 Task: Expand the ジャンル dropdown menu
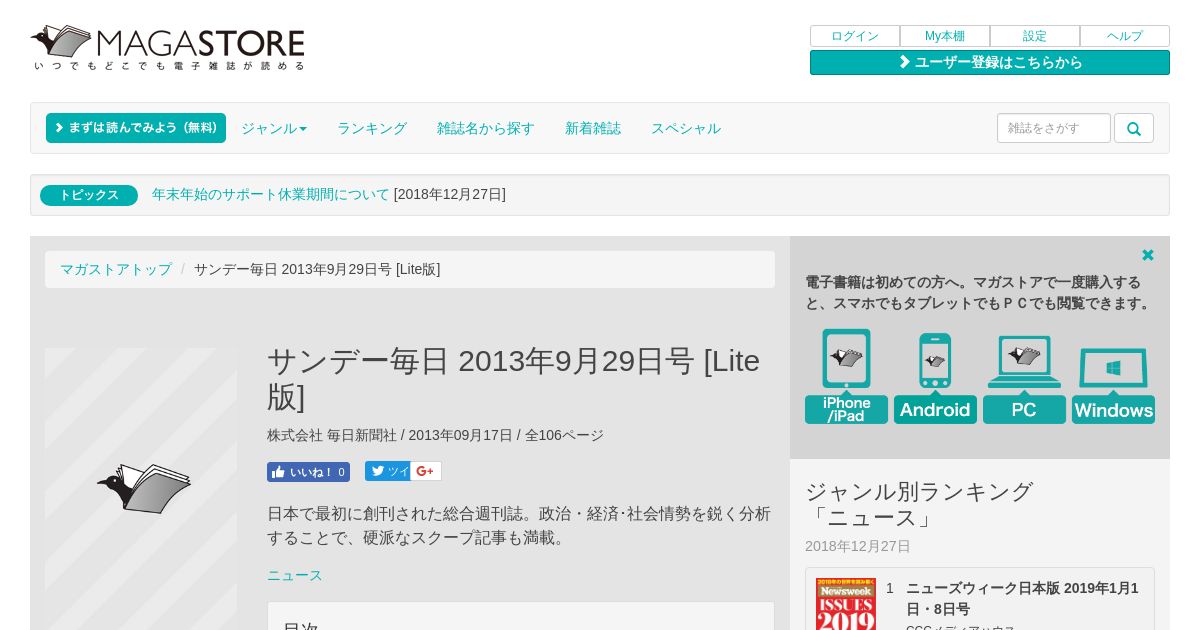(274, 128)
